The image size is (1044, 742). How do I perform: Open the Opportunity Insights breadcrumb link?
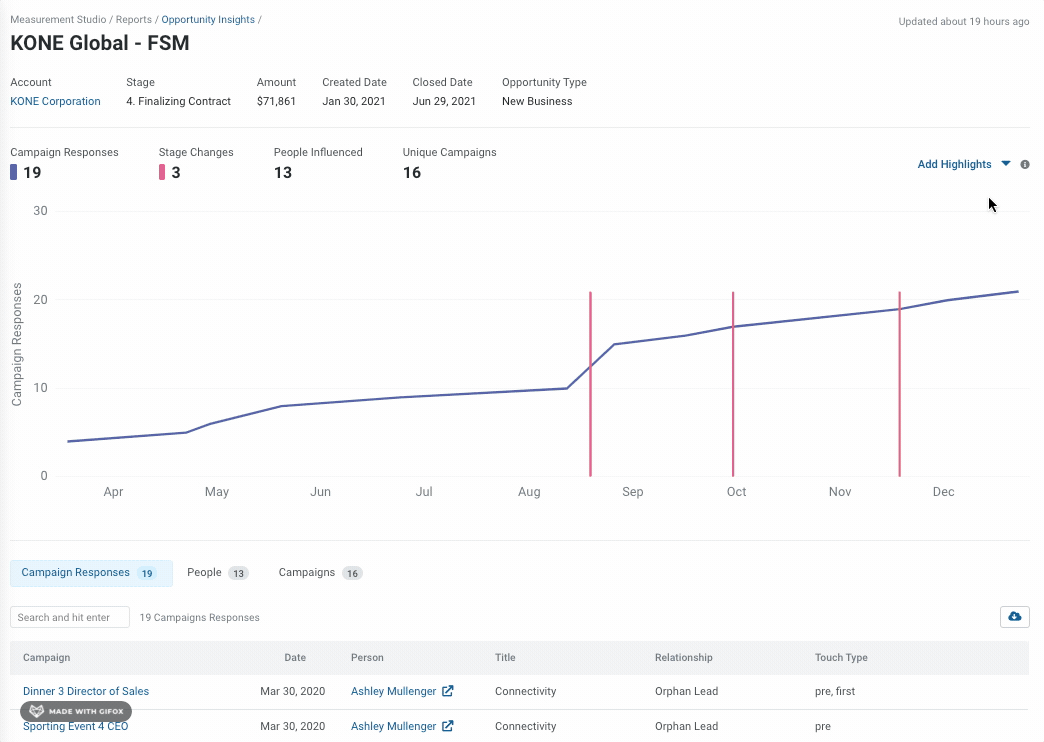pos(208,19)
